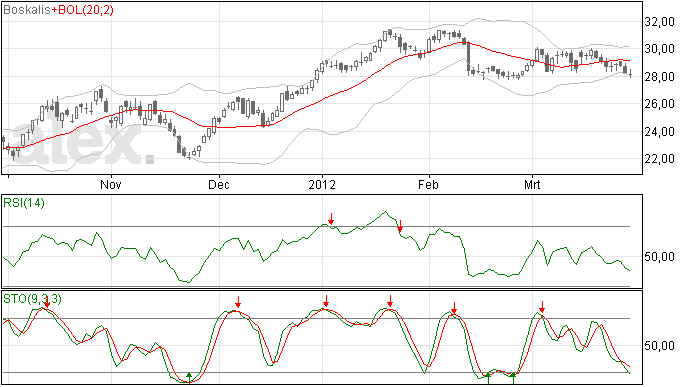The height and width of the screenshot is (387, 690).
Task: Click the Boskalis chart title label
Action: pyautogui.click(x=27, y=10)
